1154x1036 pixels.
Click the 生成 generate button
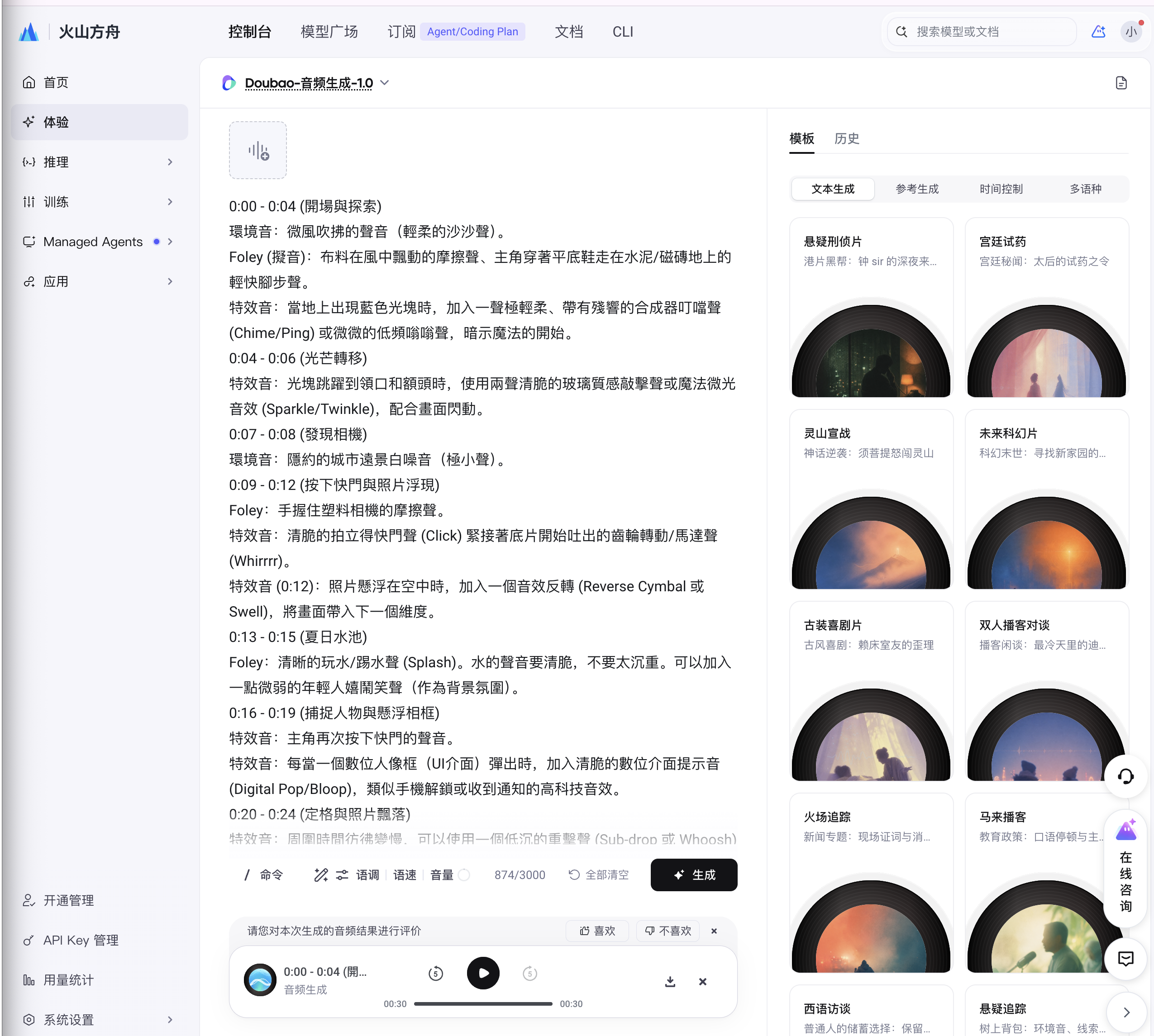(x=694, y=875)
